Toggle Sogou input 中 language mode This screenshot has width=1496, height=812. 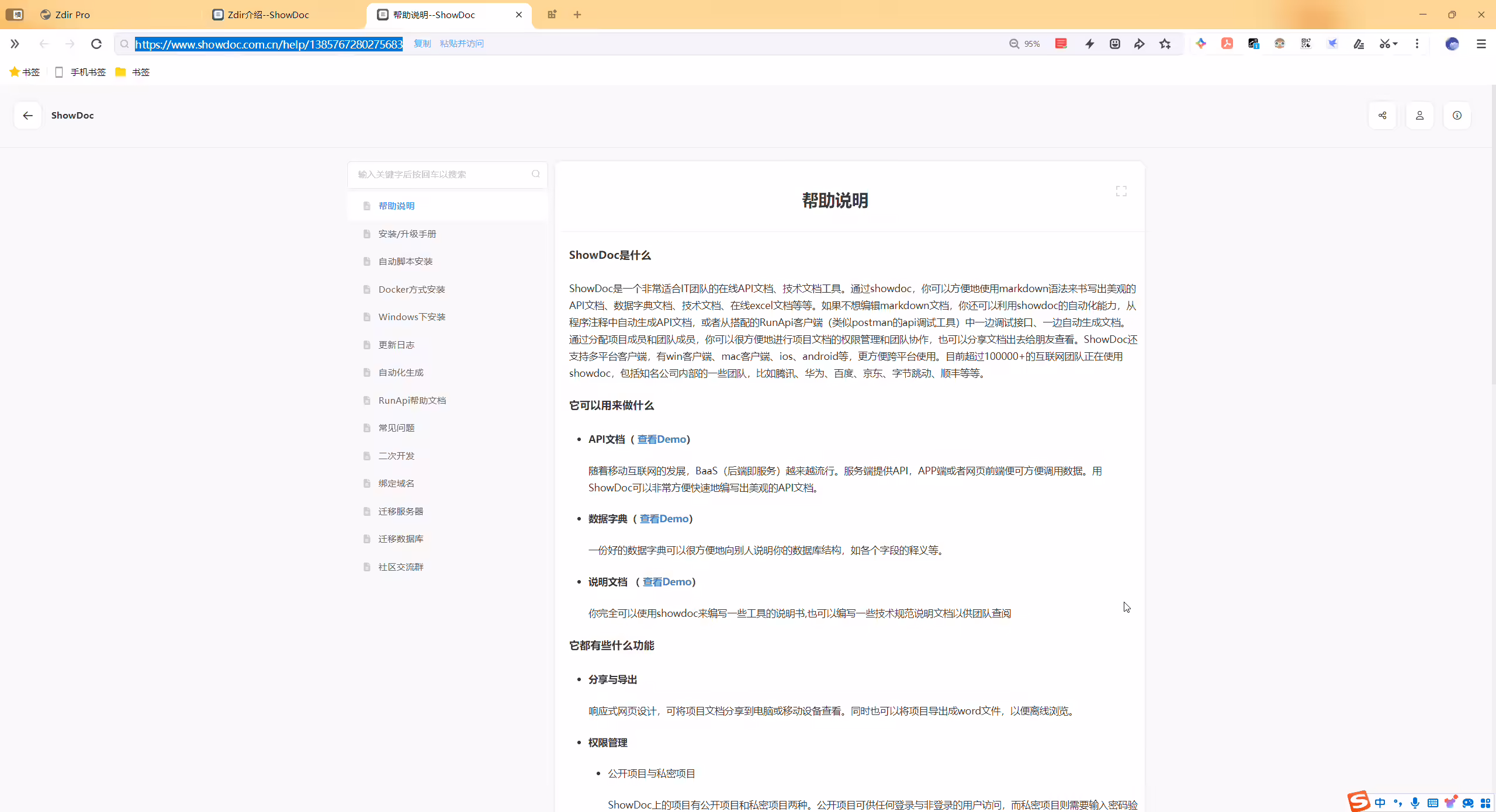pyautogui.click(x=1380, y=803)
